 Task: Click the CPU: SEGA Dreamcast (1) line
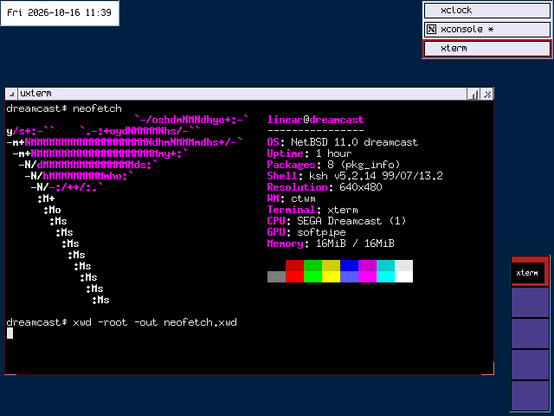click(336, 221)
